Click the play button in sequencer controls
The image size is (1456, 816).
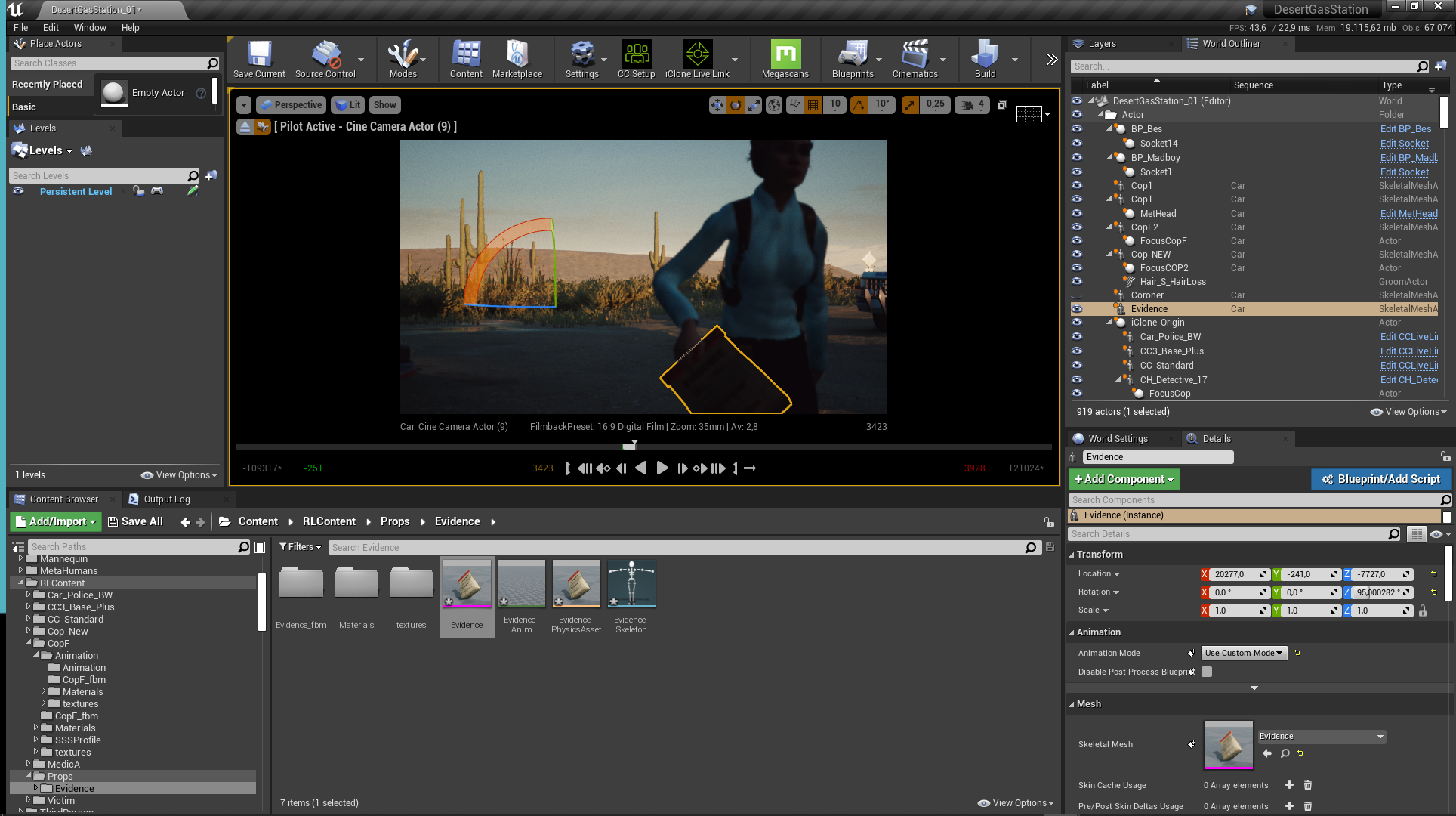662,468
